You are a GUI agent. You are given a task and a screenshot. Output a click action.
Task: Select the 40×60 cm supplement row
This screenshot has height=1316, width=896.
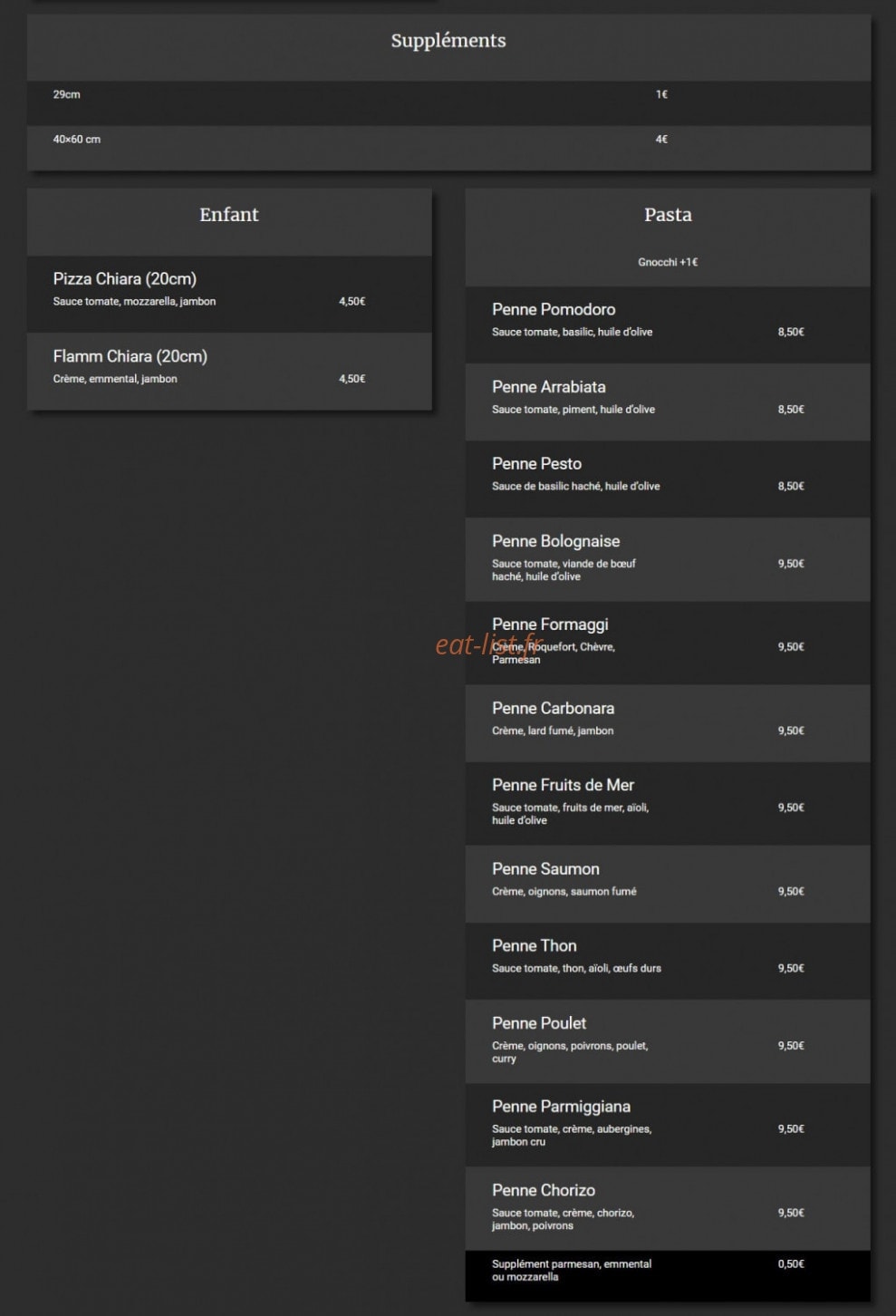(448, 148)
